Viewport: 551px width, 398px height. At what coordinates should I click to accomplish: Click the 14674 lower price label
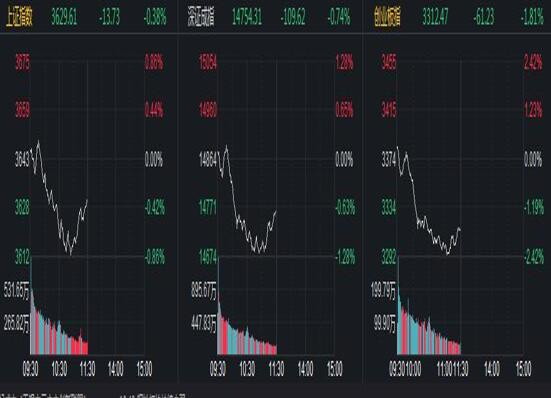208,257
